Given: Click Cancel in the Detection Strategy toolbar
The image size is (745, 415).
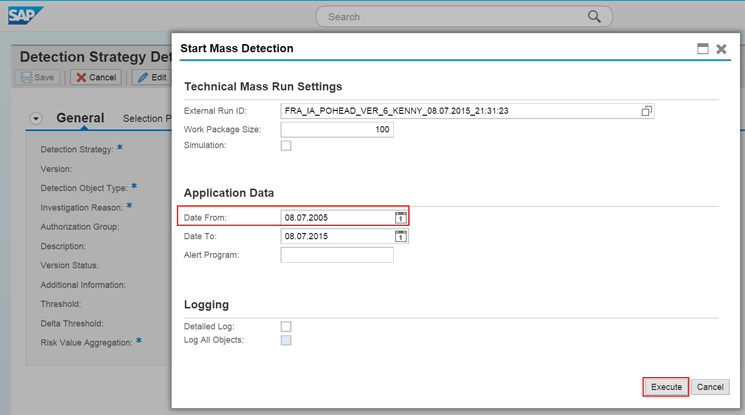Looking at the screenshot, I should (x=96, y=77).
